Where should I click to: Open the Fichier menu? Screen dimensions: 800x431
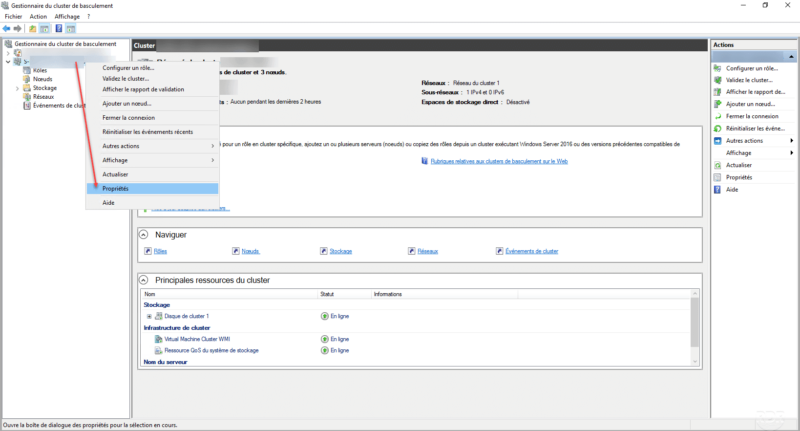coord(13,17)
